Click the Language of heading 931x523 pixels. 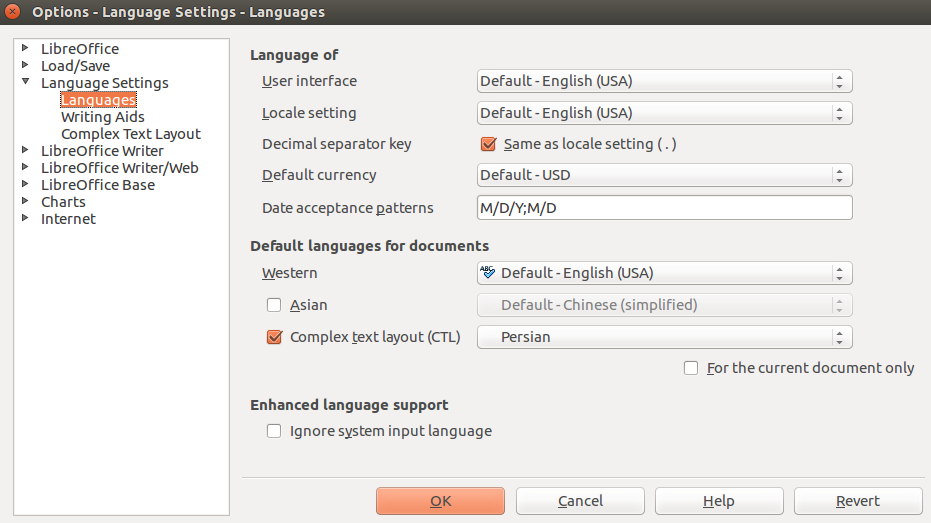click(x=294, y=55)
